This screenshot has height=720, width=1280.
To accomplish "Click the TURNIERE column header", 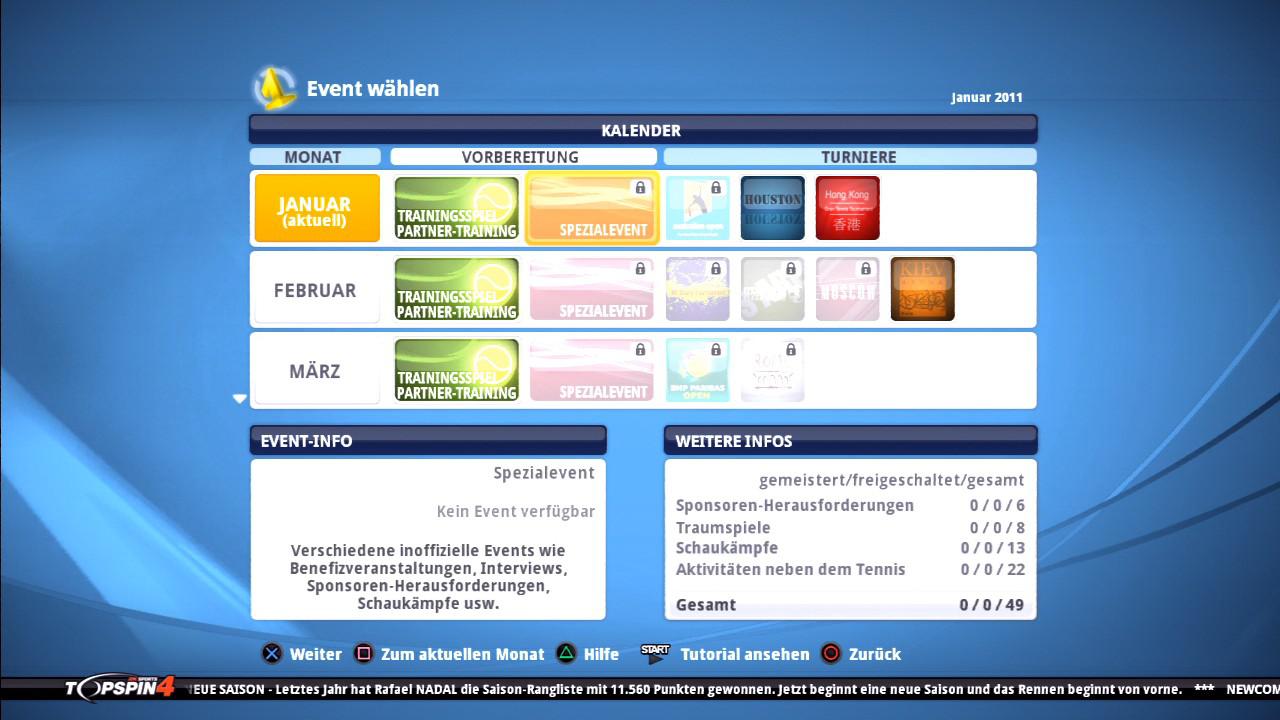I will 850,157.
